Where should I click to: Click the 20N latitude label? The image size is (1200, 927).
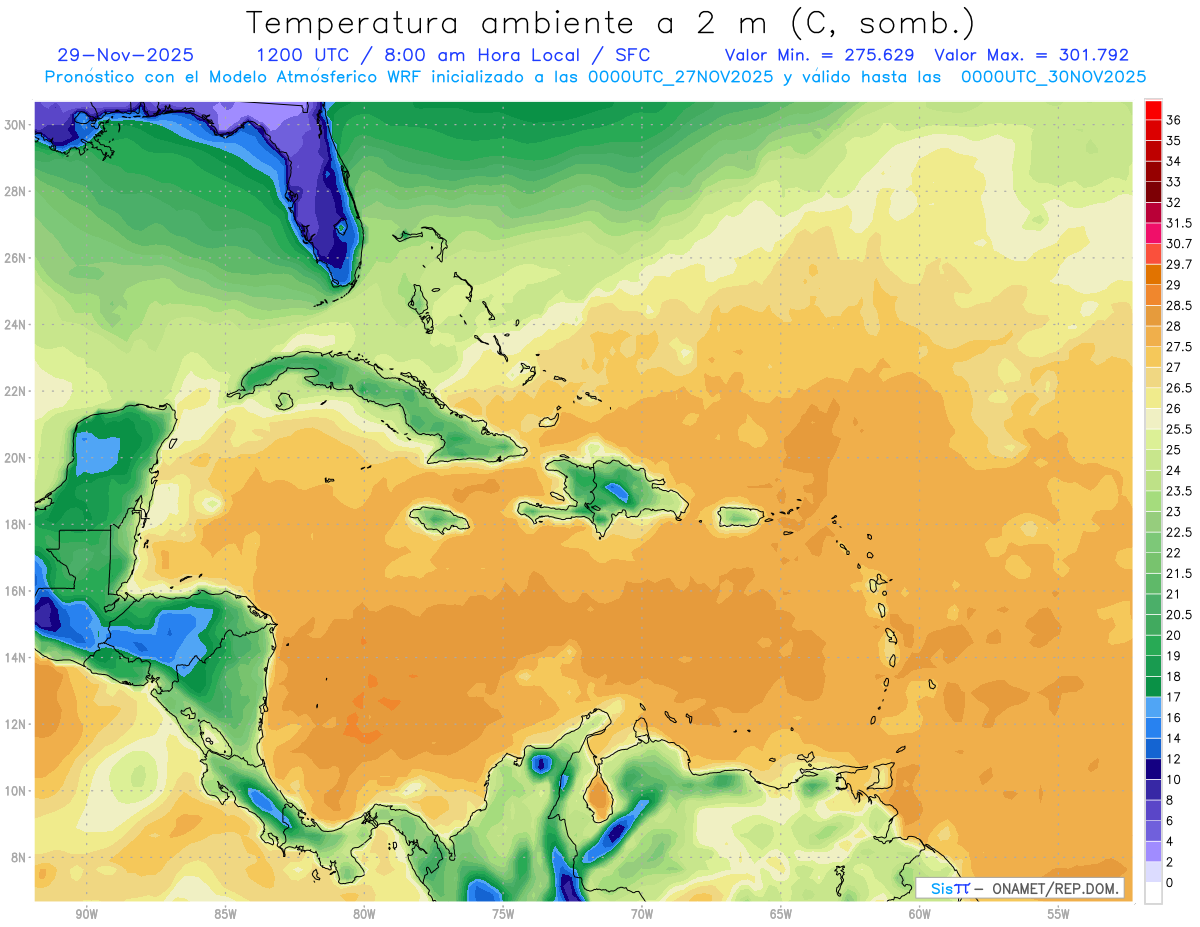pyautogui.click(x=17, y=458)
